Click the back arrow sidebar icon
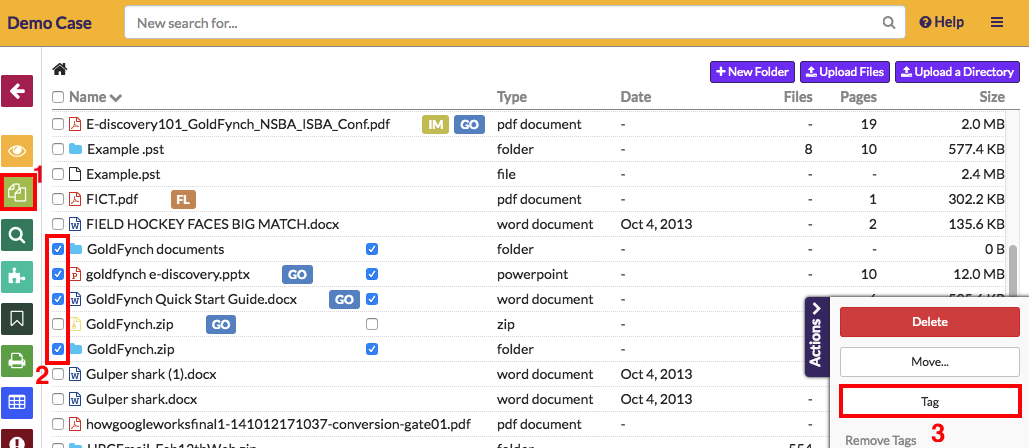 [17, 91]
